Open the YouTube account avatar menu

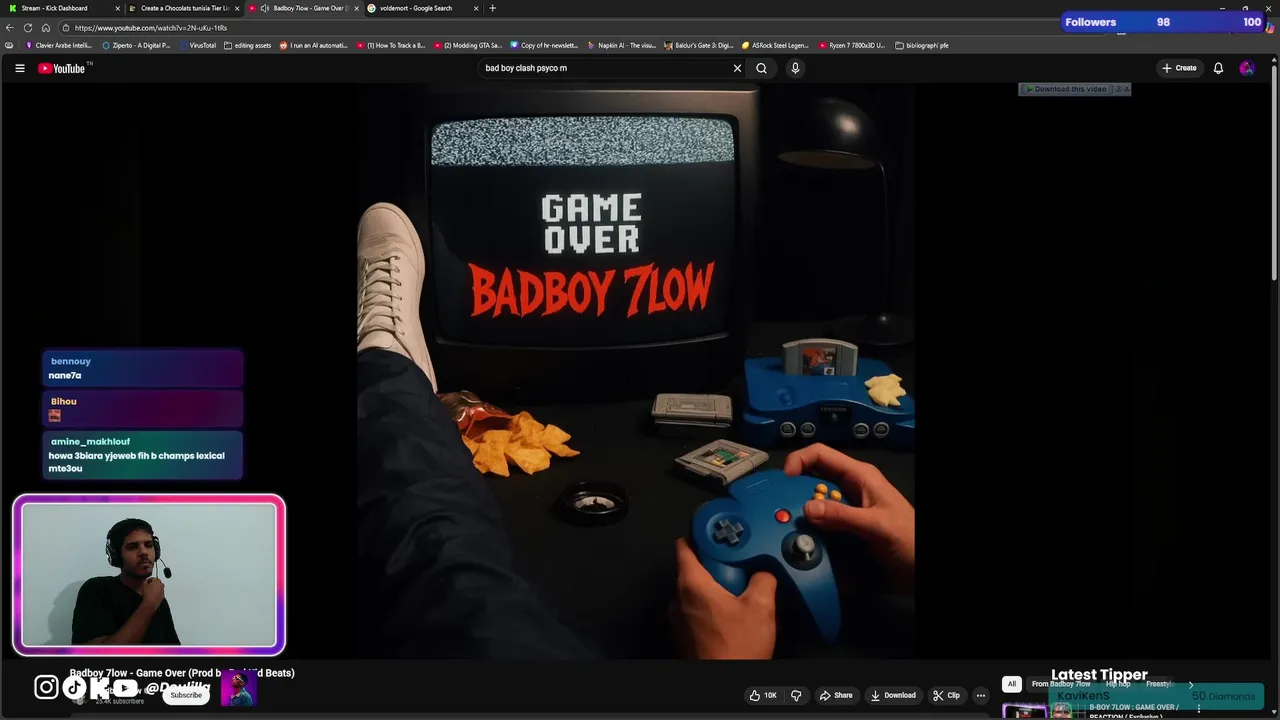pyautogui.click(x=1246, y=68)
